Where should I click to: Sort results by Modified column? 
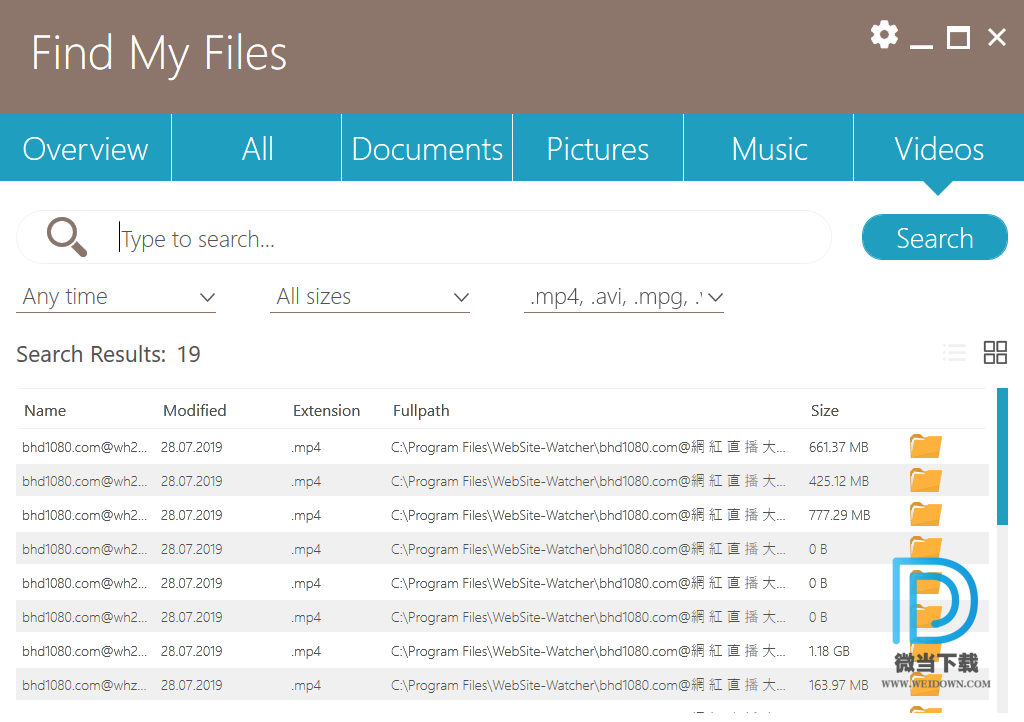point(195,411)
